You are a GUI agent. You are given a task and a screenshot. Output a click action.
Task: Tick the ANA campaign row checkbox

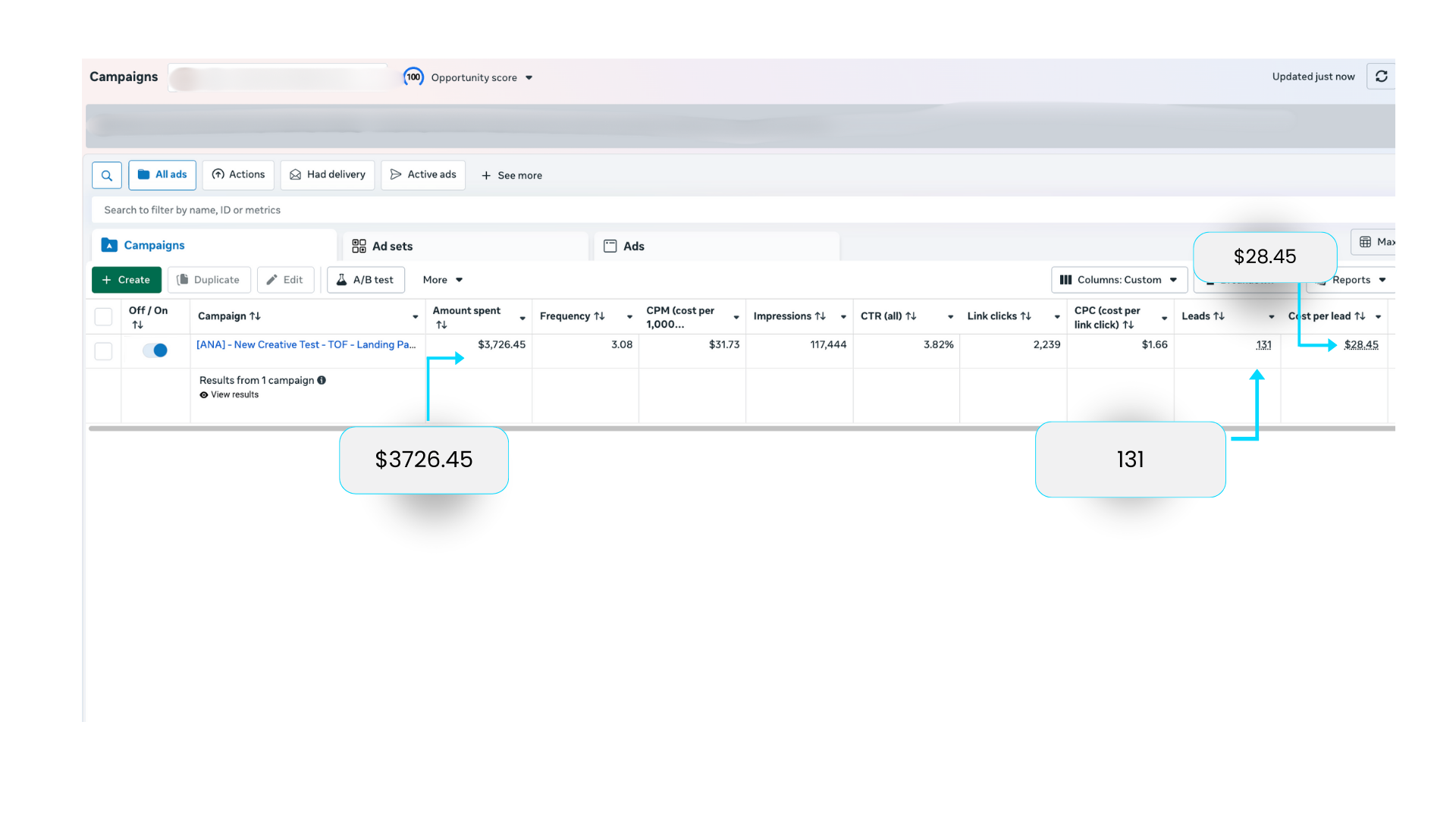pos(103,351)
